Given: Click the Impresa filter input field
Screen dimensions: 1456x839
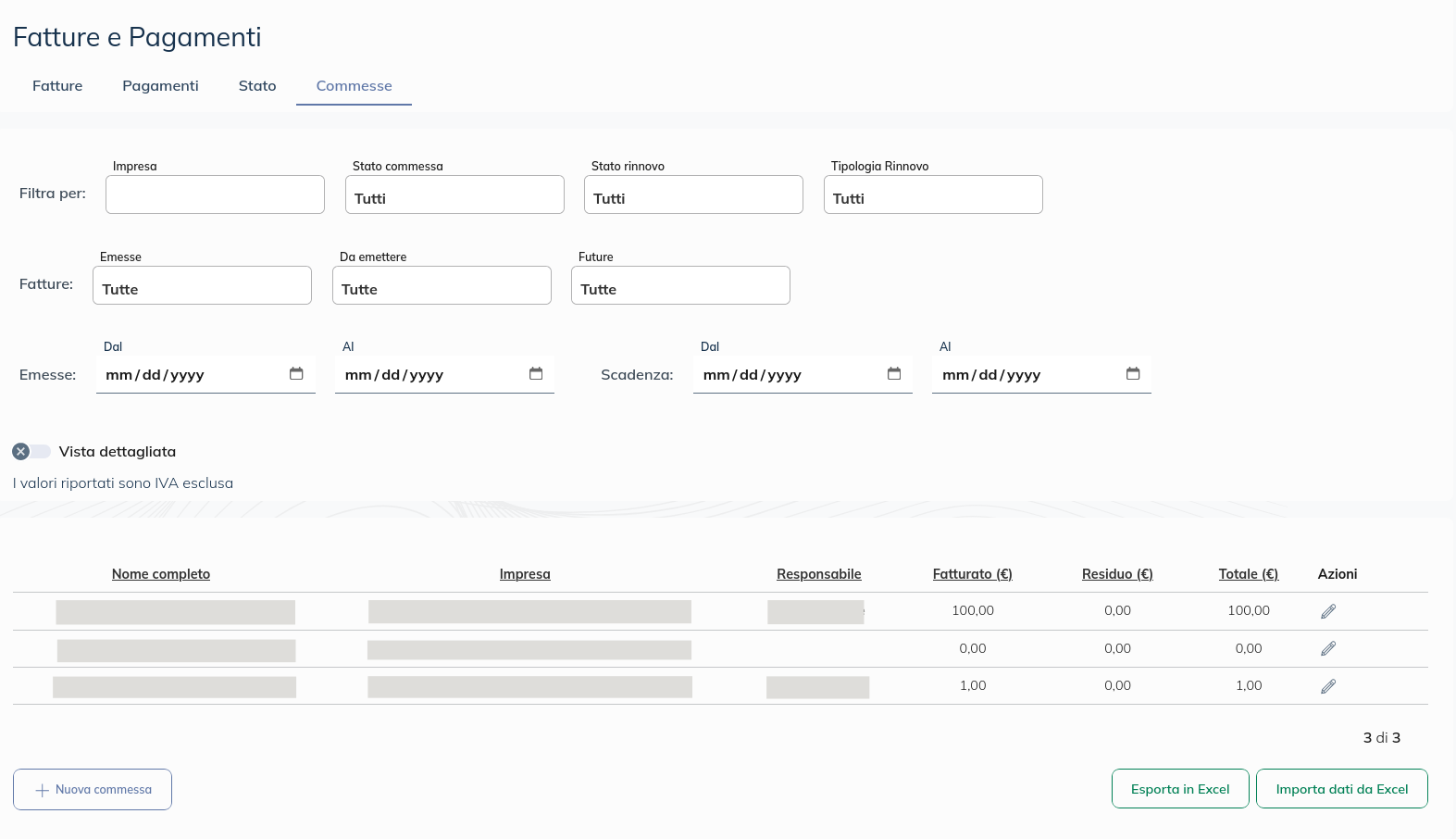Looking at the screenshot, I should pos(215,195).
